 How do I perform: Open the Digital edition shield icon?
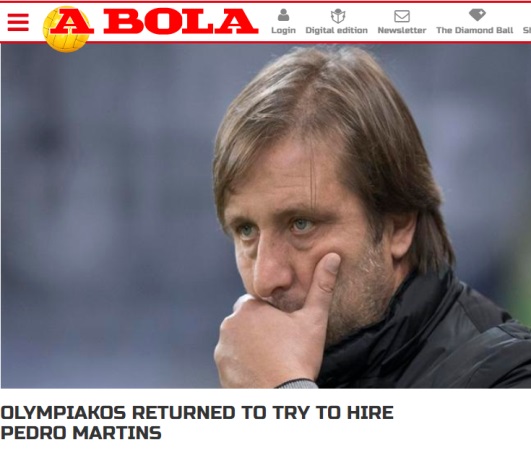click(x=338, y=16)
